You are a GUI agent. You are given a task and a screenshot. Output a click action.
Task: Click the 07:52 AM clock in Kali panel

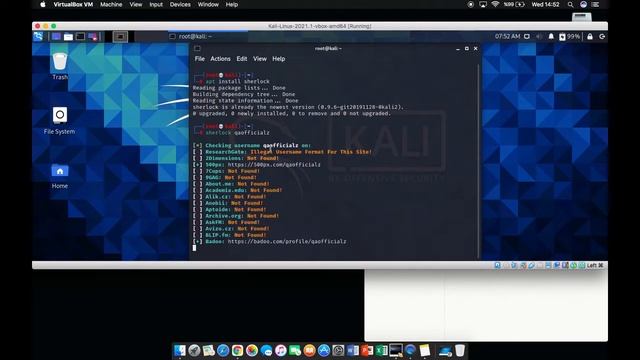(x=507, y=36)
